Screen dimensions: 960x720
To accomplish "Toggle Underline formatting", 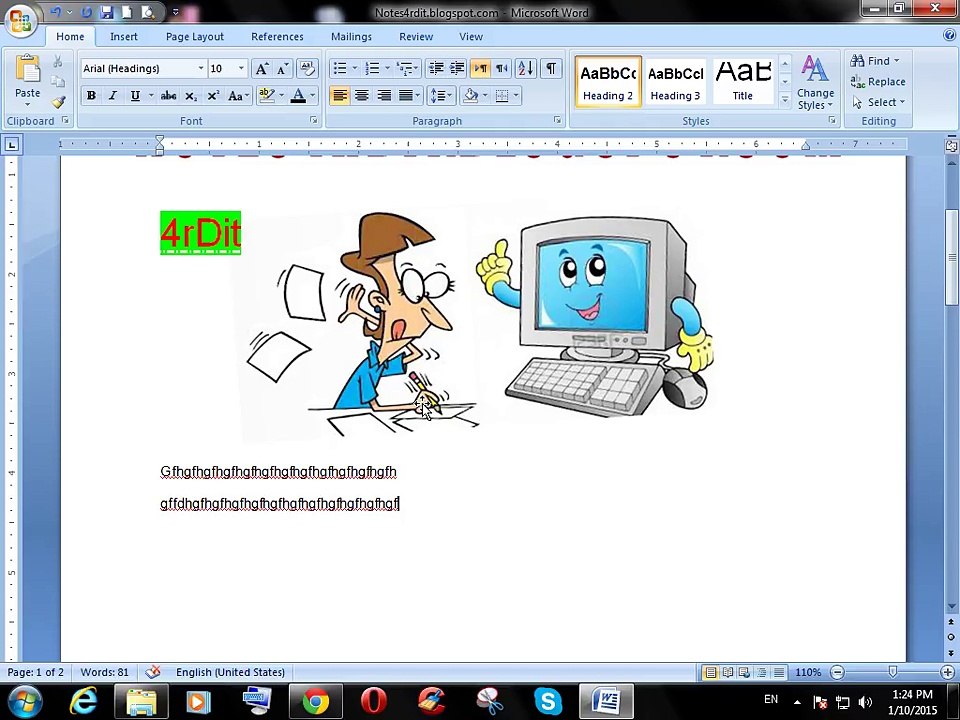I will (x=135, y=96).
